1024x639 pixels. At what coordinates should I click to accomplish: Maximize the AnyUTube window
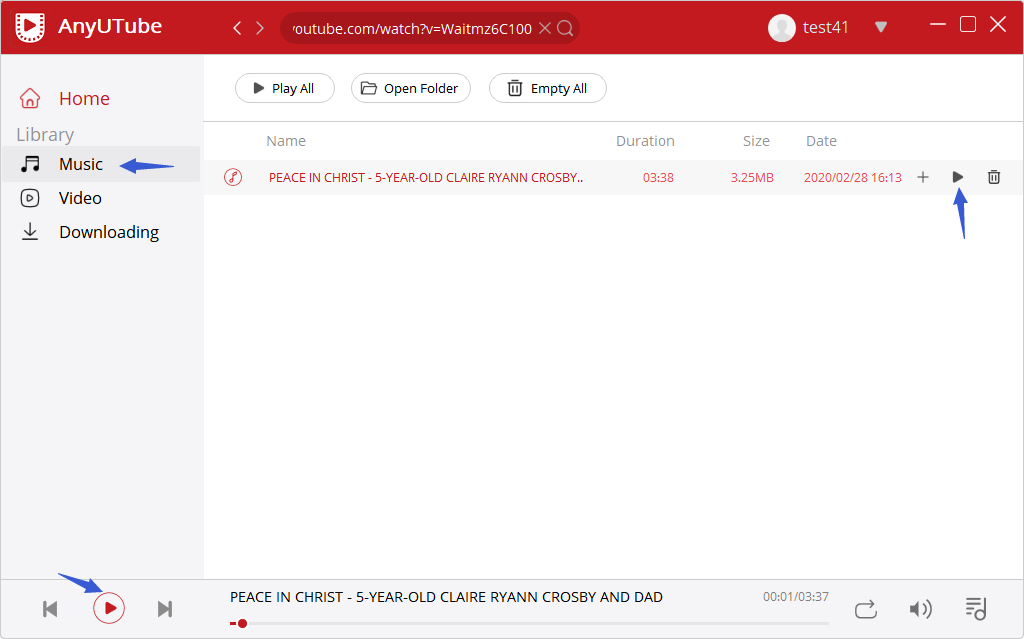pos(968,25)
